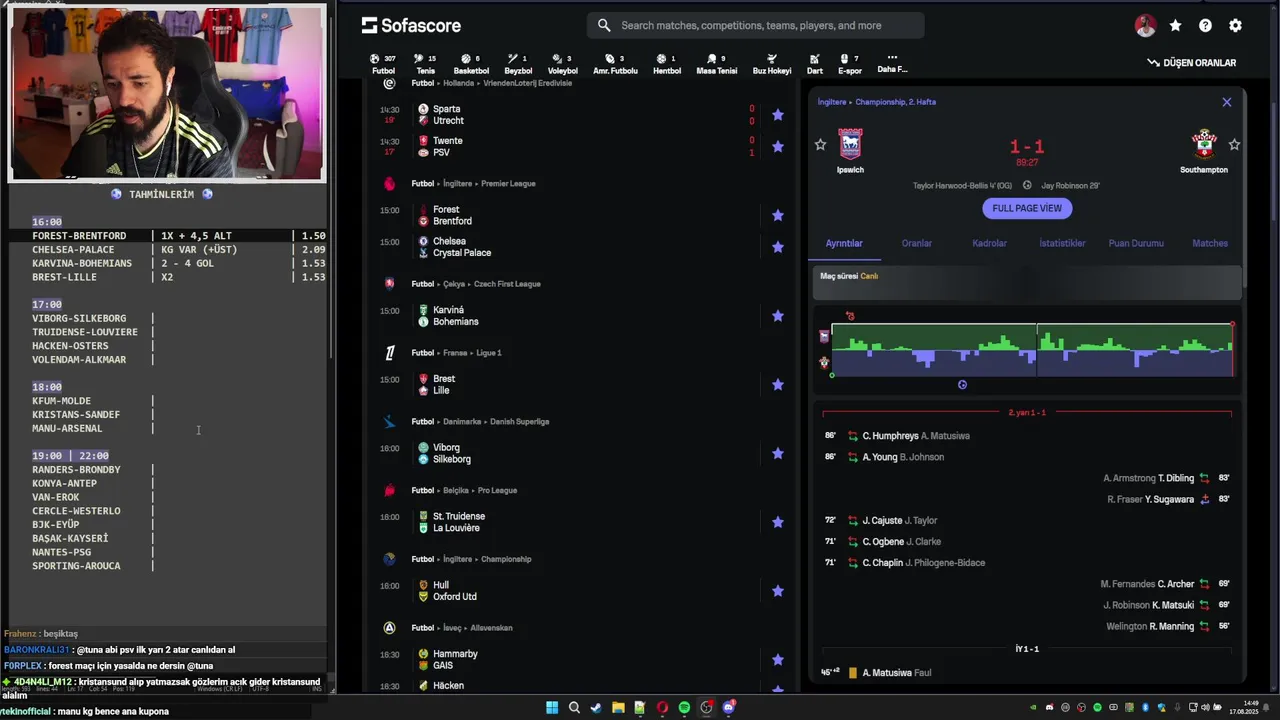Switch to the Puan Durumu tab

(x=1136, y=243)
